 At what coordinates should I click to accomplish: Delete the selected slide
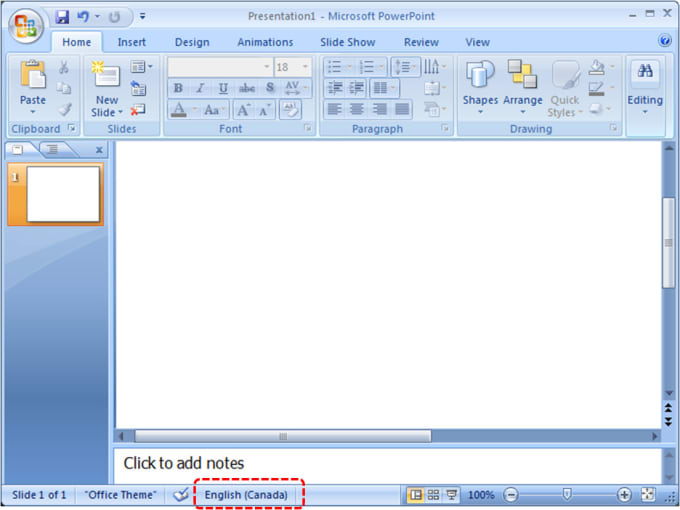138,110
